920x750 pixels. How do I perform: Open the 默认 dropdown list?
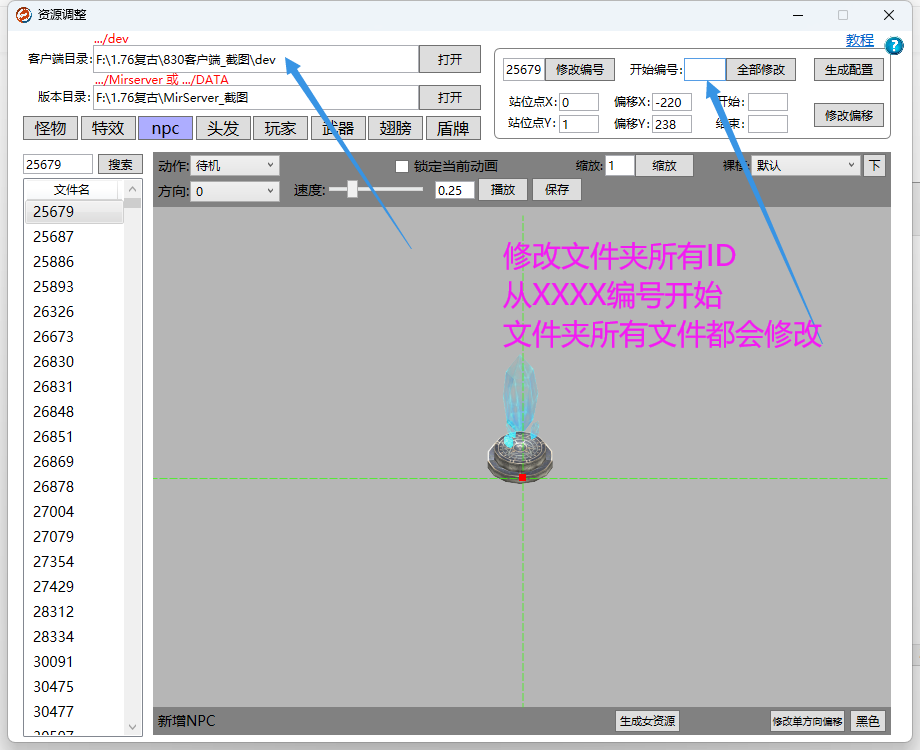(x=806, y=166)
